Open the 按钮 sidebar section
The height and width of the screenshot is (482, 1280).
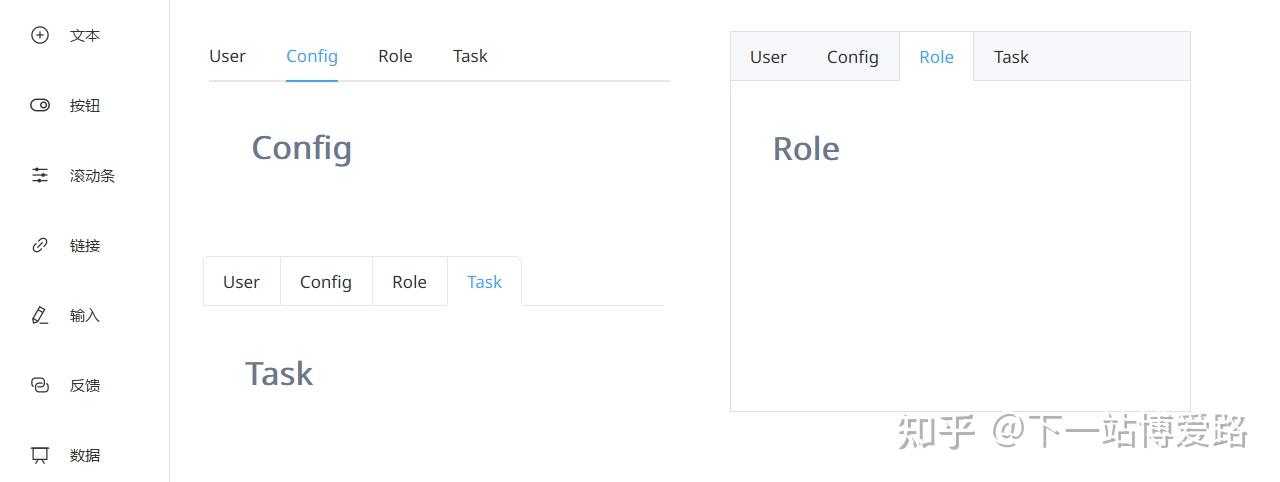click(85, 105)
